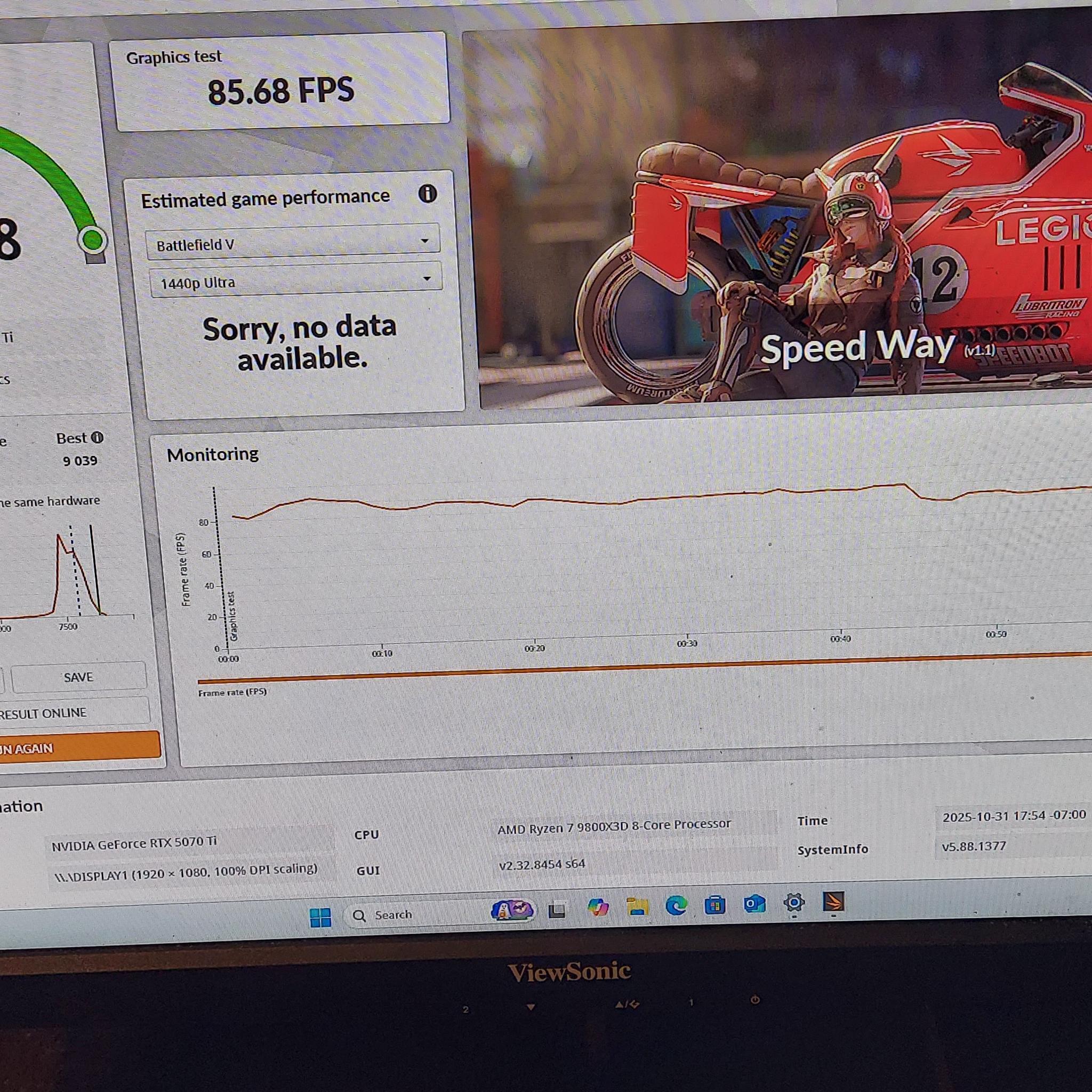Open Microsoft Edge from the taskbar
The image size is (1092, 1092).
[x=676, y=905]
